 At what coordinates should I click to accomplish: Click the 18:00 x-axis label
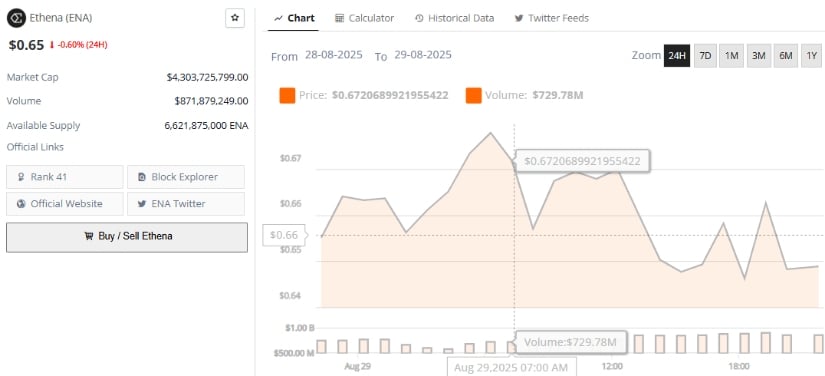point(739,366)
